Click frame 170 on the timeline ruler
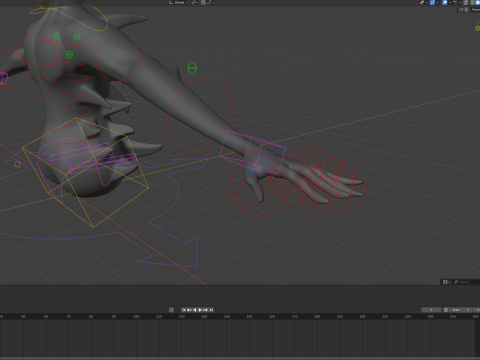The image size is (480, 360). 295,316
